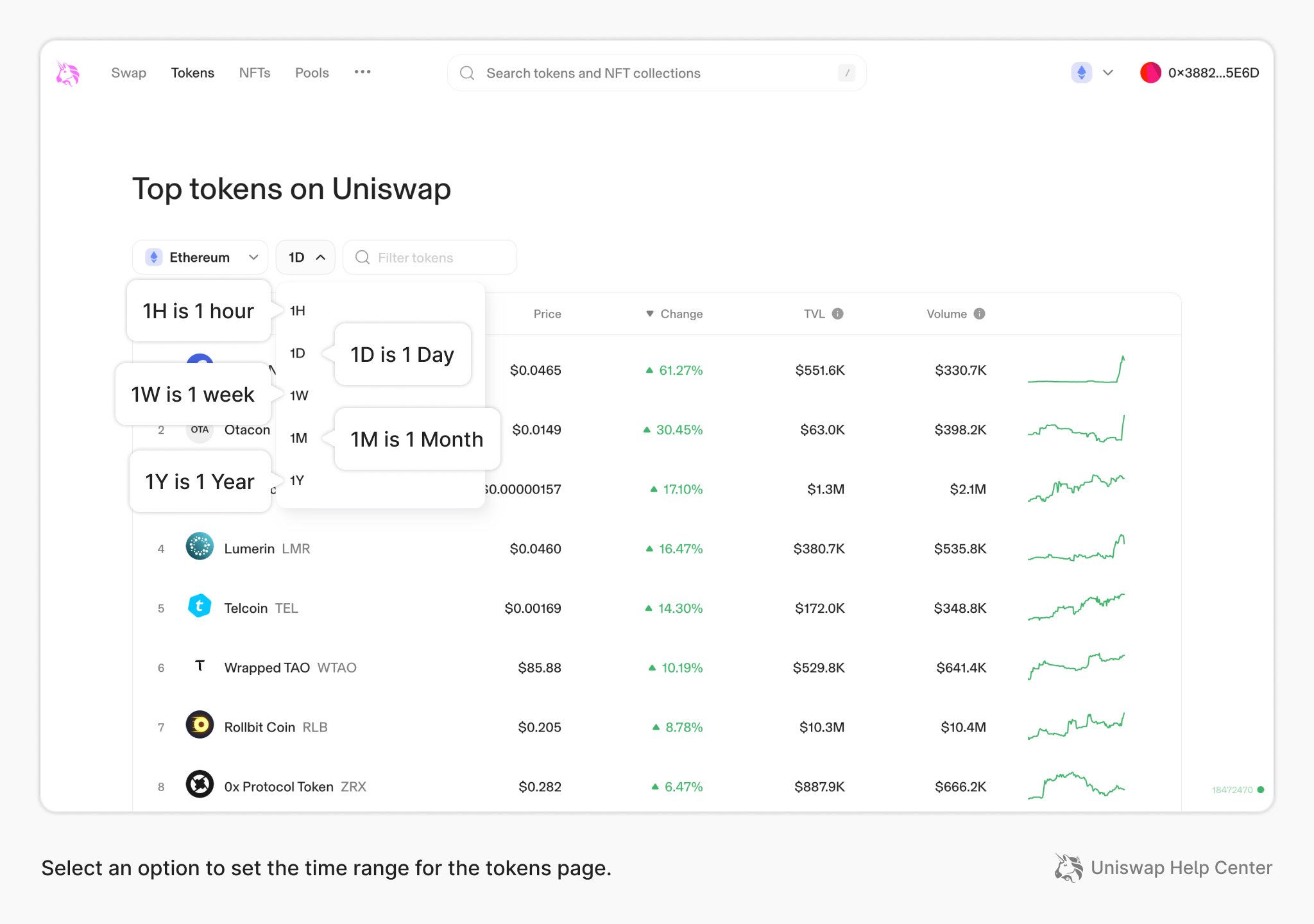
Task: Pick the 1Y time range option
Action: pos(297,480)
